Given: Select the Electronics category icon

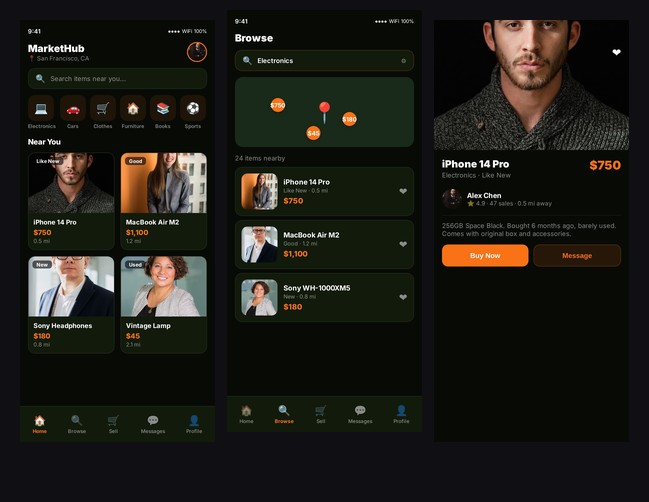Looking at the screenshot, I should [x=42, y=108].
